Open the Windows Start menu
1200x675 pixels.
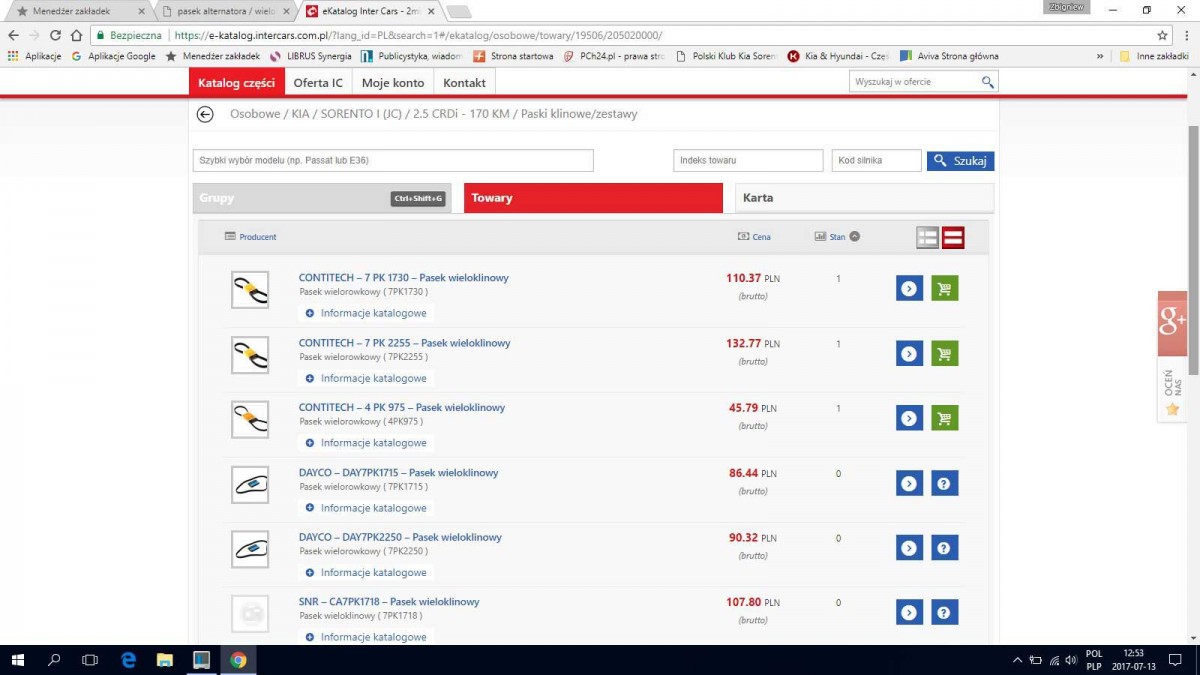point(18,660)
